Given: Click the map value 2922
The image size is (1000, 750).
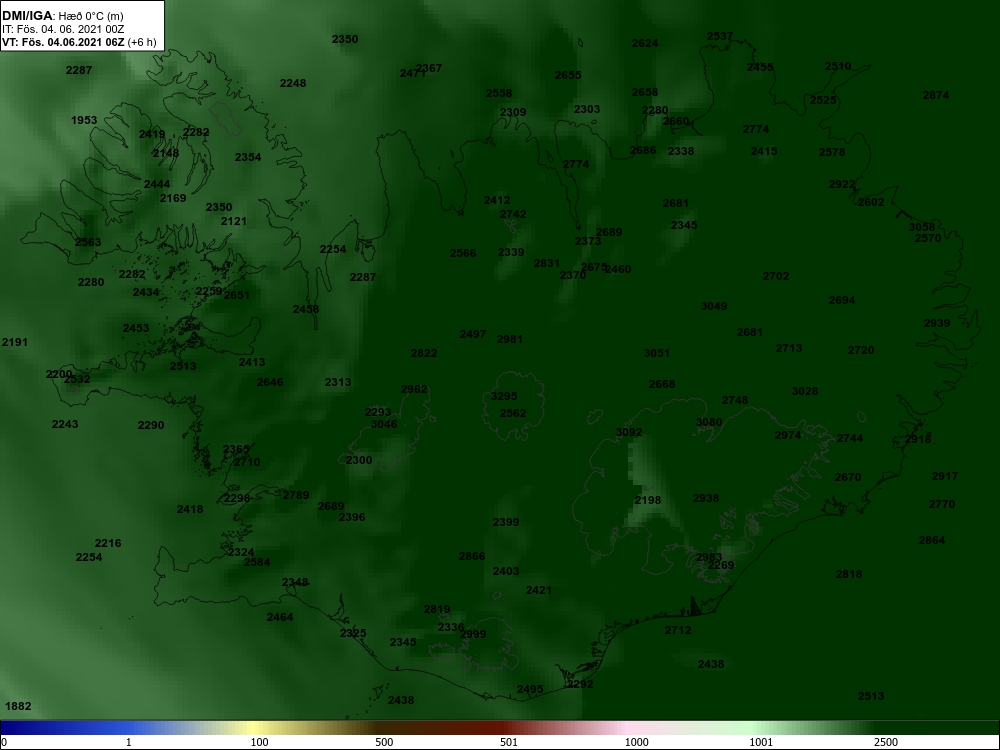Looking at the screenshot, I should pos(842,184).
